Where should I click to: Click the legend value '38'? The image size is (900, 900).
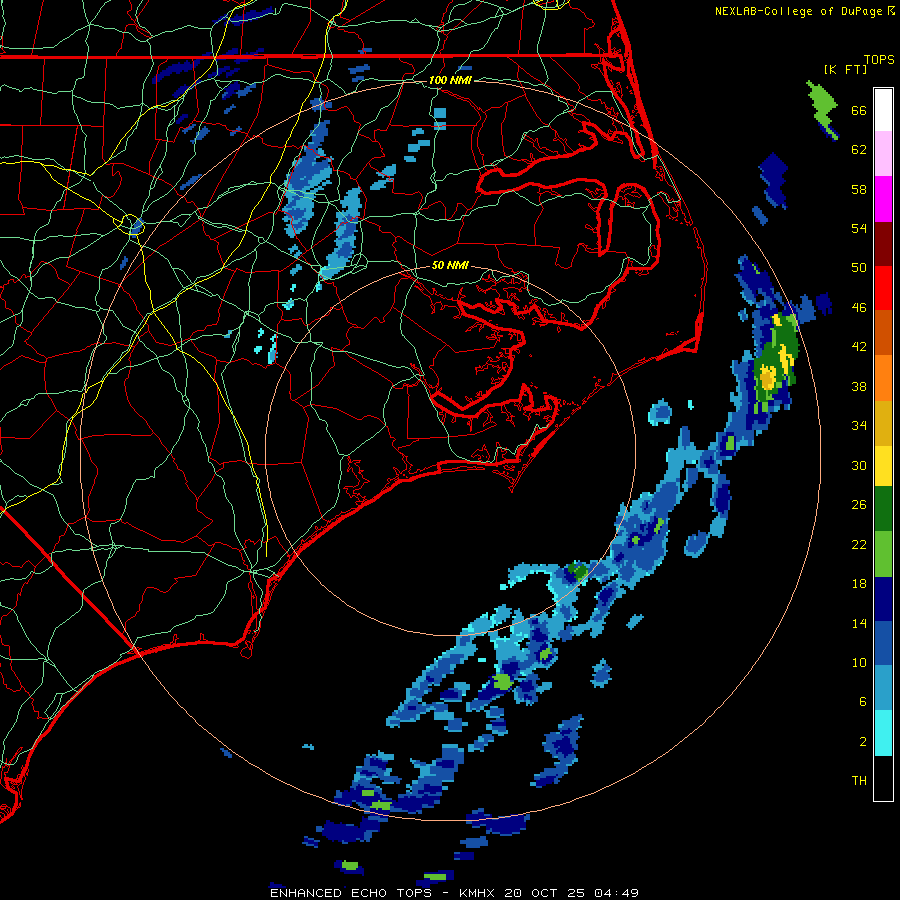pyautogui.click(x=859, y=386)
